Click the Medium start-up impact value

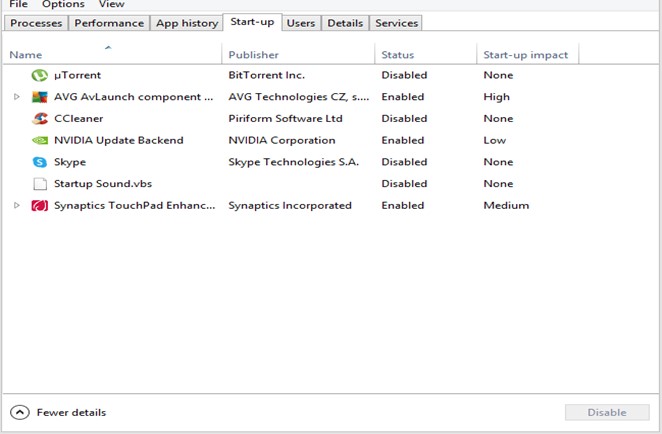pyautogui.click(x=506, y=206)
